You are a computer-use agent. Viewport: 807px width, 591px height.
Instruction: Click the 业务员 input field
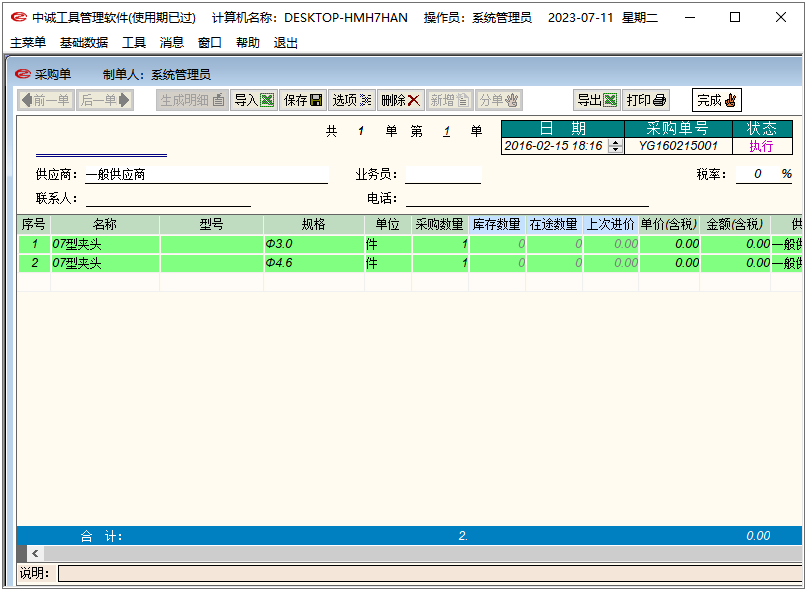coord(443,175)
